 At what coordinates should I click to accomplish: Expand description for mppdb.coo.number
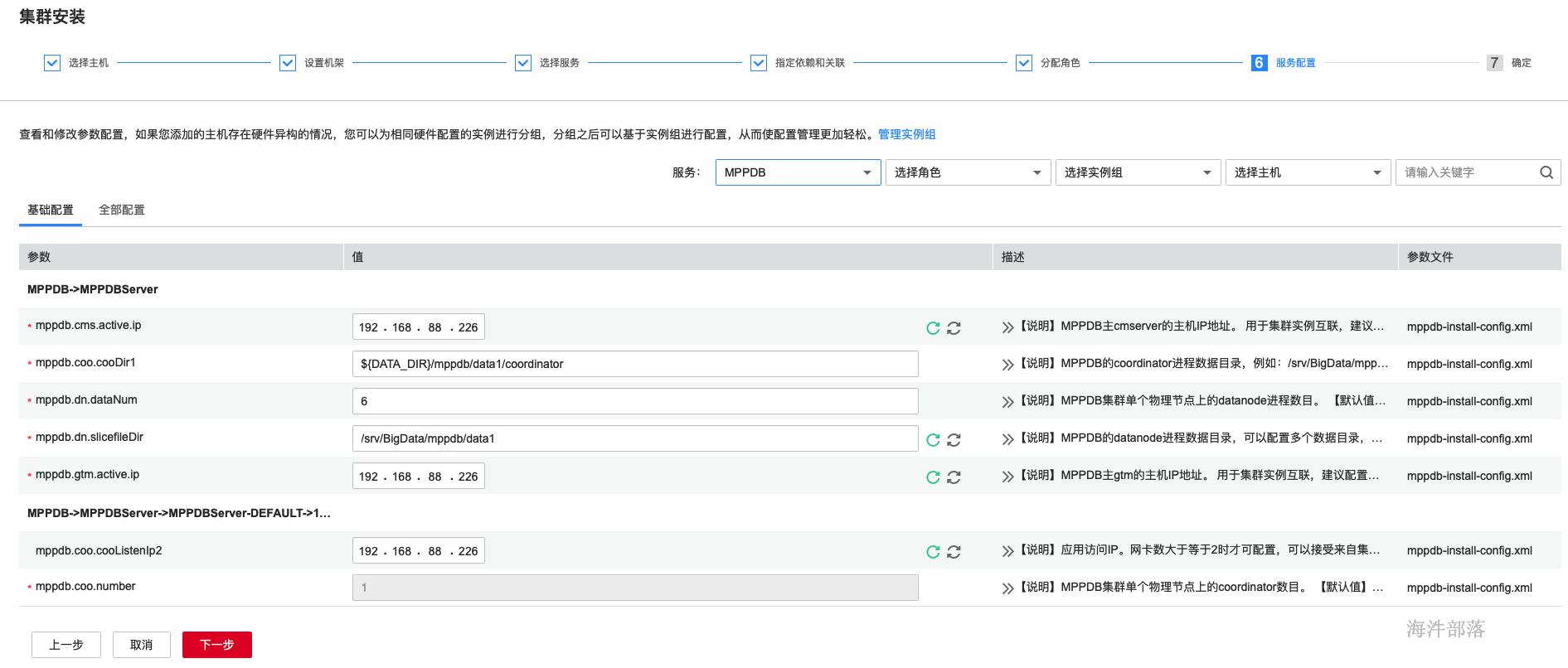click(1007, 588)
